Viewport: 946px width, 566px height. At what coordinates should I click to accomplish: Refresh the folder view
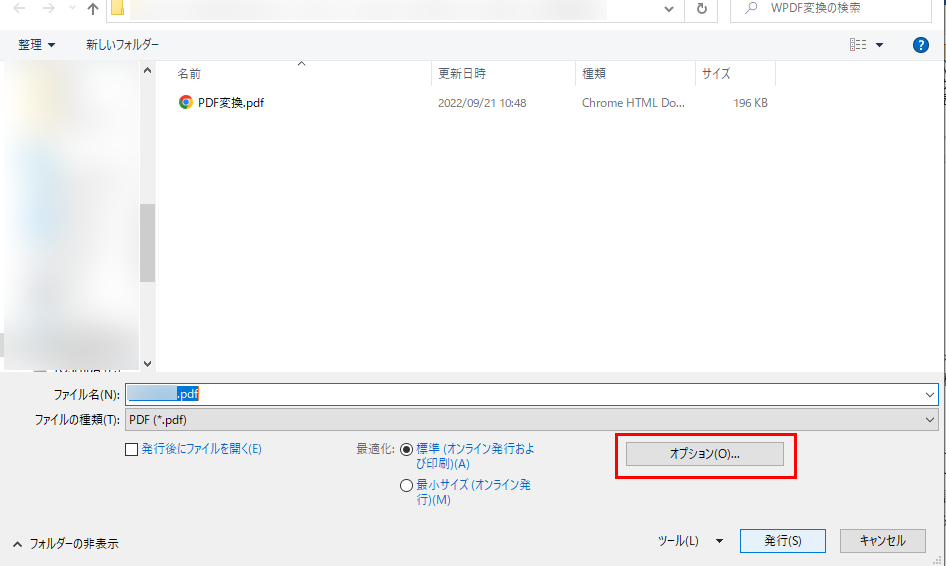tap(701, 8)
